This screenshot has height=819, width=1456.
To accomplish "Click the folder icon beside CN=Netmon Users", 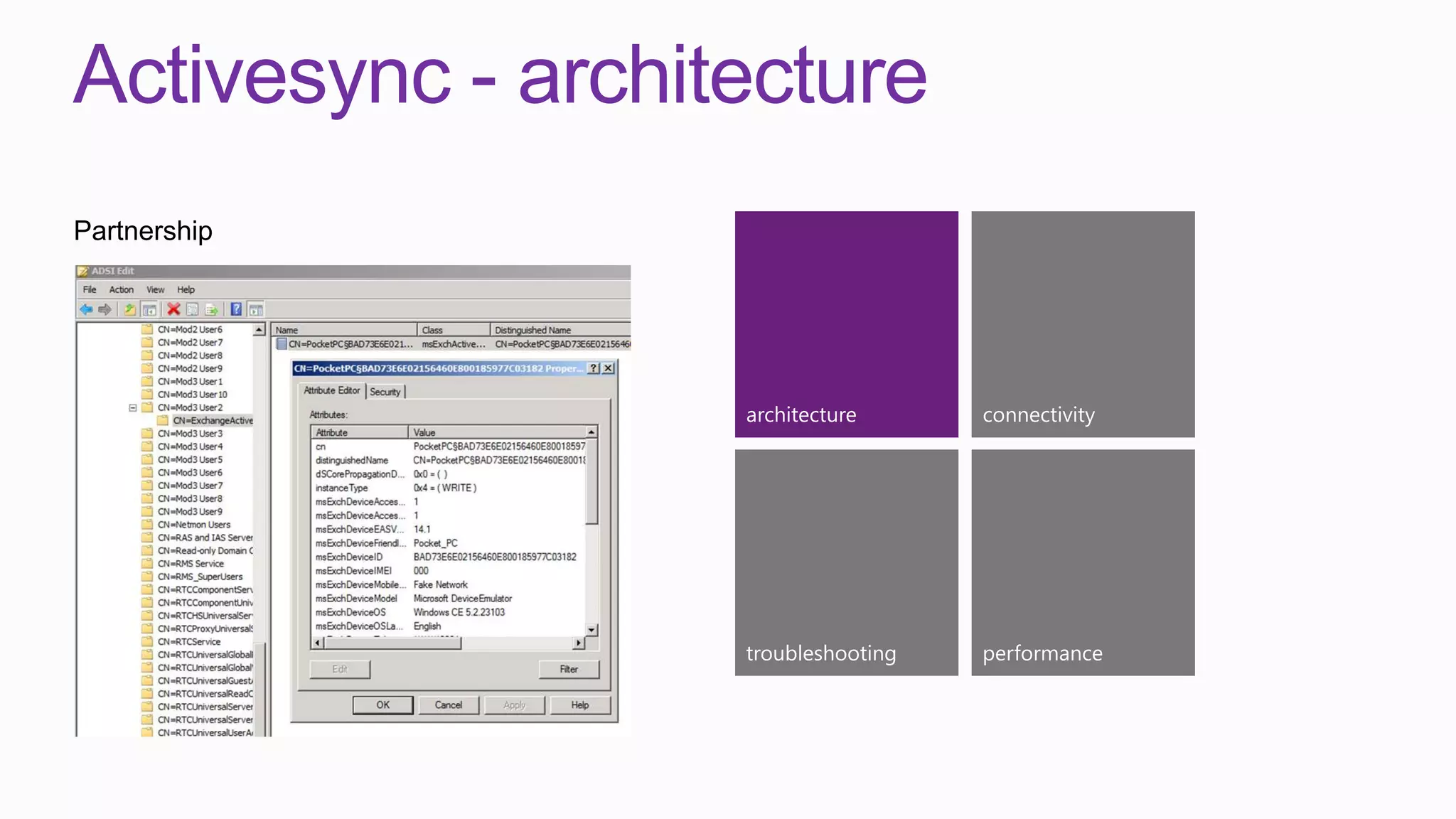I will [x=147, y=525].
